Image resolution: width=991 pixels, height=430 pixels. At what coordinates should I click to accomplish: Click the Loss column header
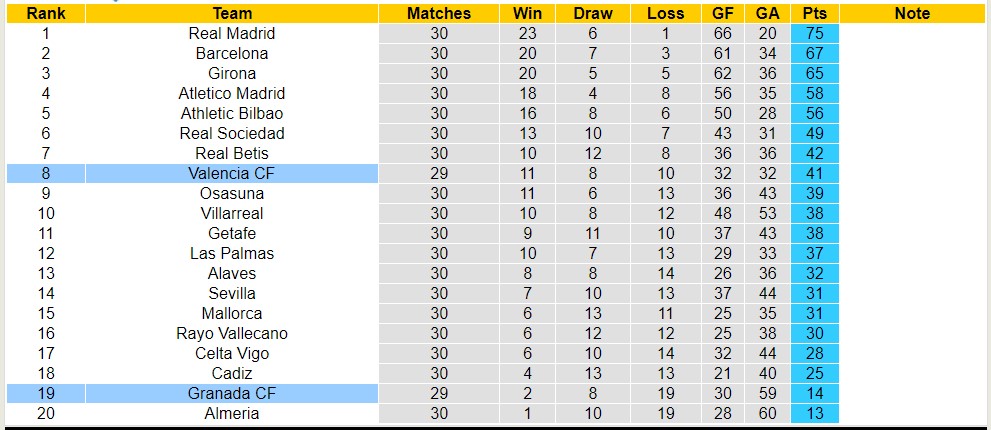tap(666, 13)
